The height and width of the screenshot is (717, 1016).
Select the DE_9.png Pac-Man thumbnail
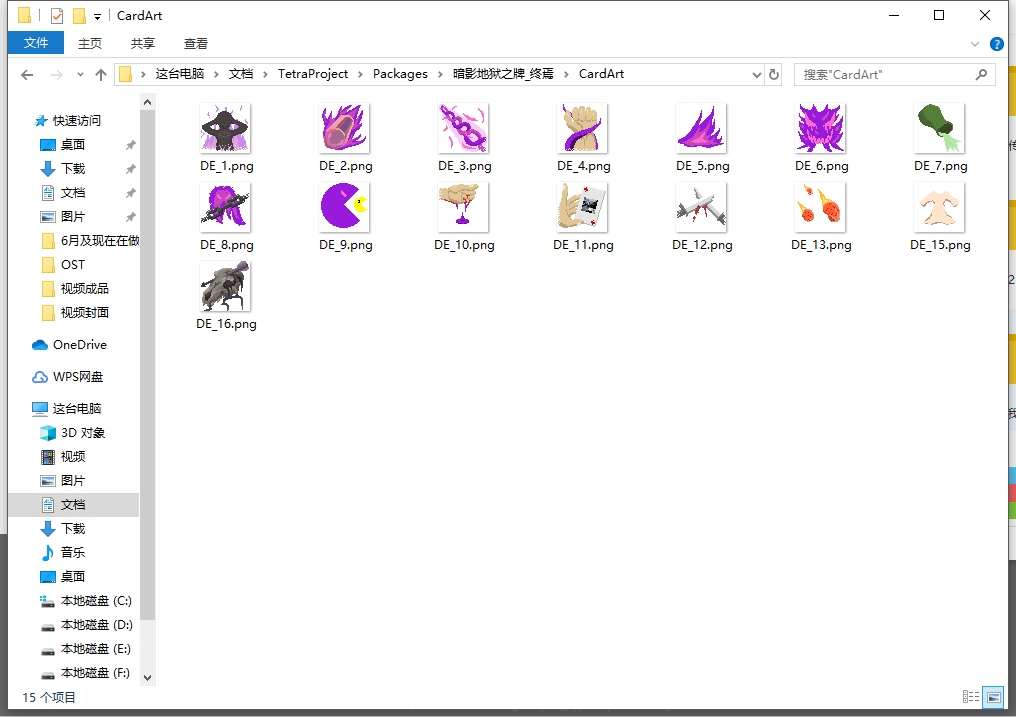pos(345,207)
